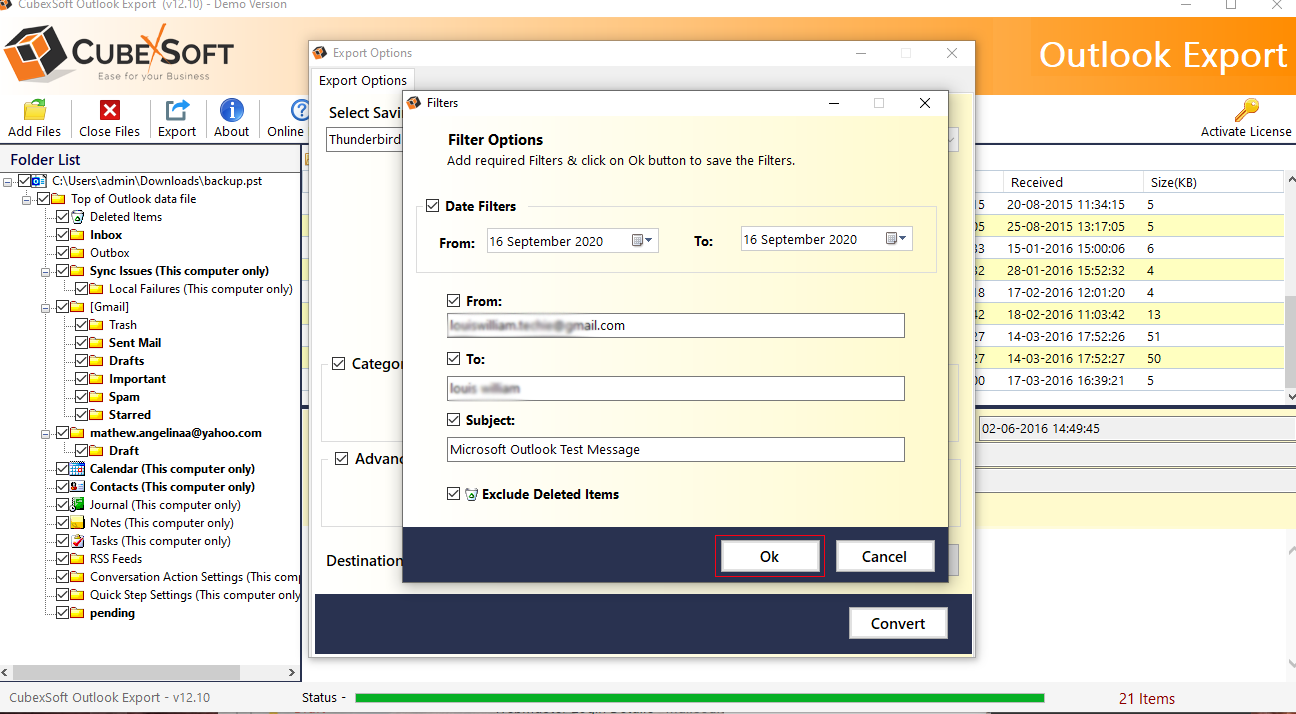1296x714 pixels.
Task: Click the Online help toolbar icon
Action: pos(298,110)
